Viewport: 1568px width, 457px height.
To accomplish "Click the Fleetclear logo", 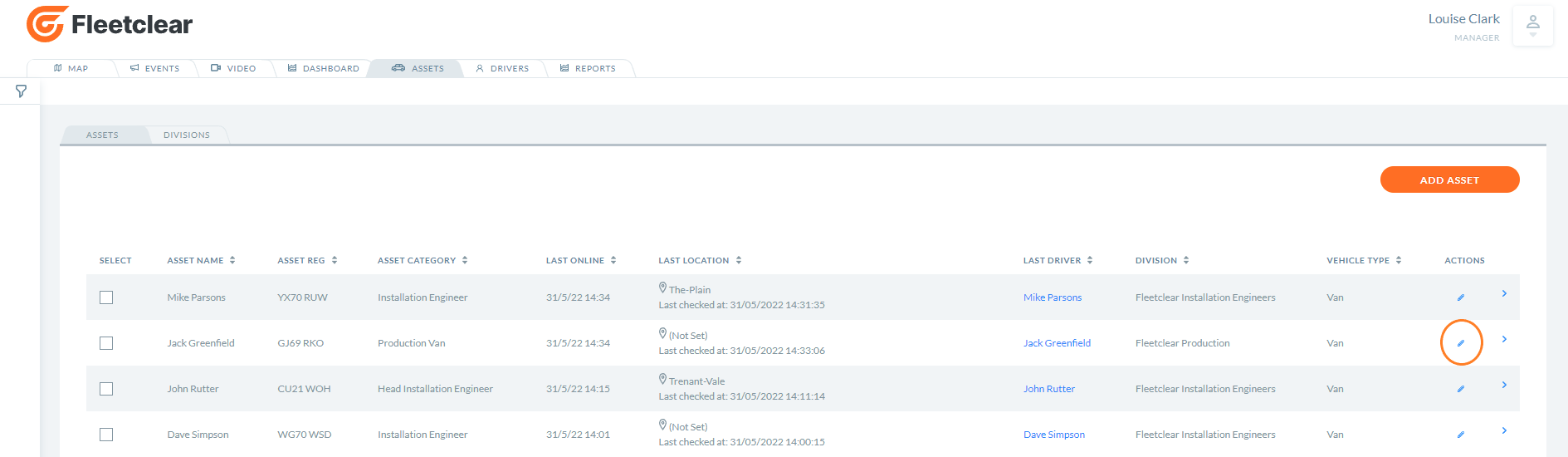I will click(109, 24).
